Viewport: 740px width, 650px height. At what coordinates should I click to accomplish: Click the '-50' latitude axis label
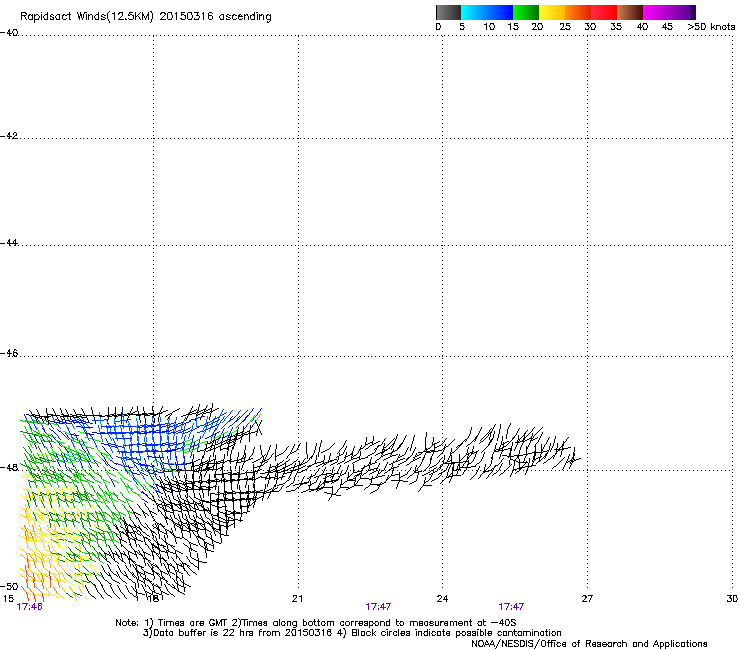(x=9, y=586)
